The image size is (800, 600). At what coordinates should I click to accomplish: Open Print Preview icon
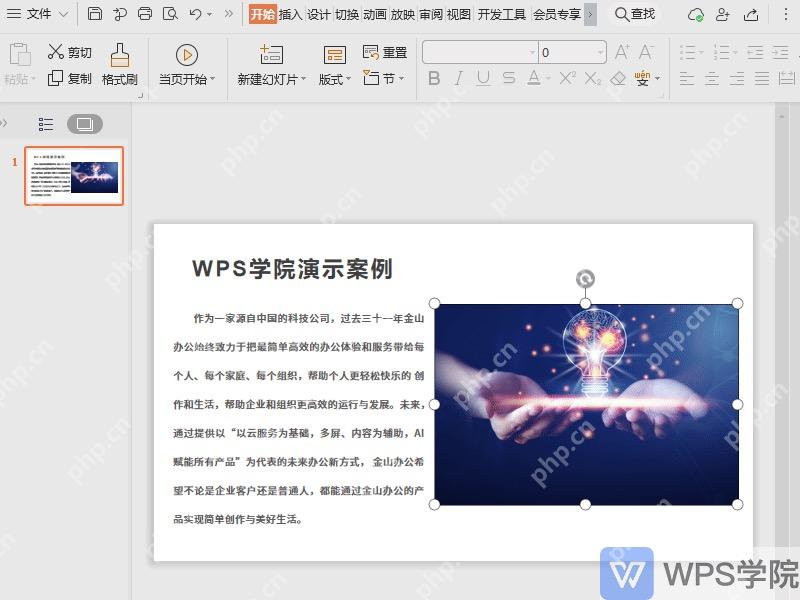[170, 14]
